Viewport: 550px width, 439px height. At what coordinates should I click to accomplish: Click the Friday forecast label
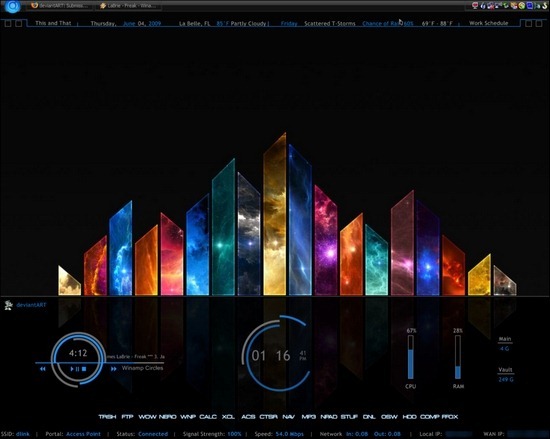click(x=289, y=23)
